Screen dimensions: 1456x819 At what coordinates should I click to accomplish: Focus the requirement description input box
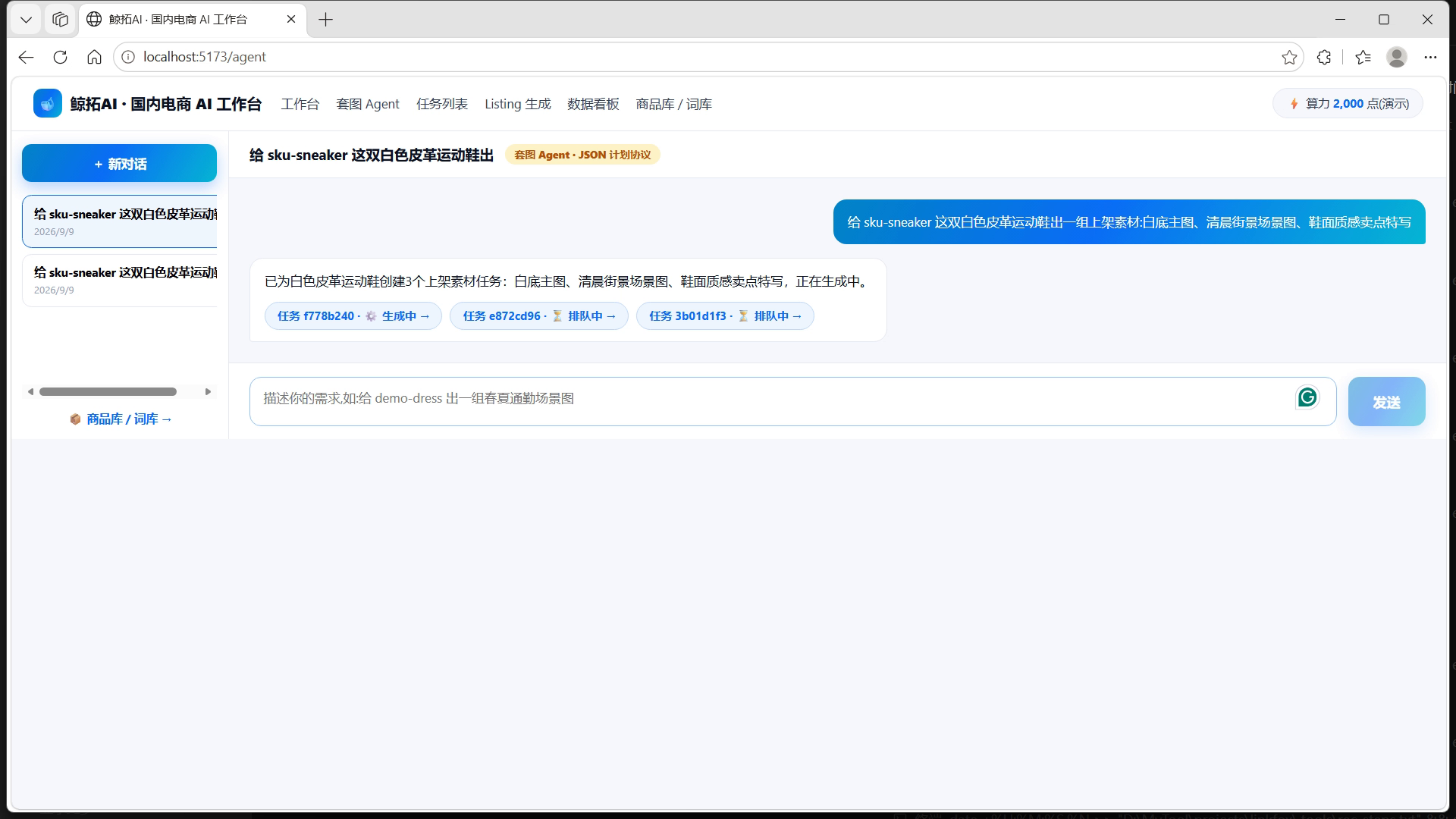click(x=792, y=402)
